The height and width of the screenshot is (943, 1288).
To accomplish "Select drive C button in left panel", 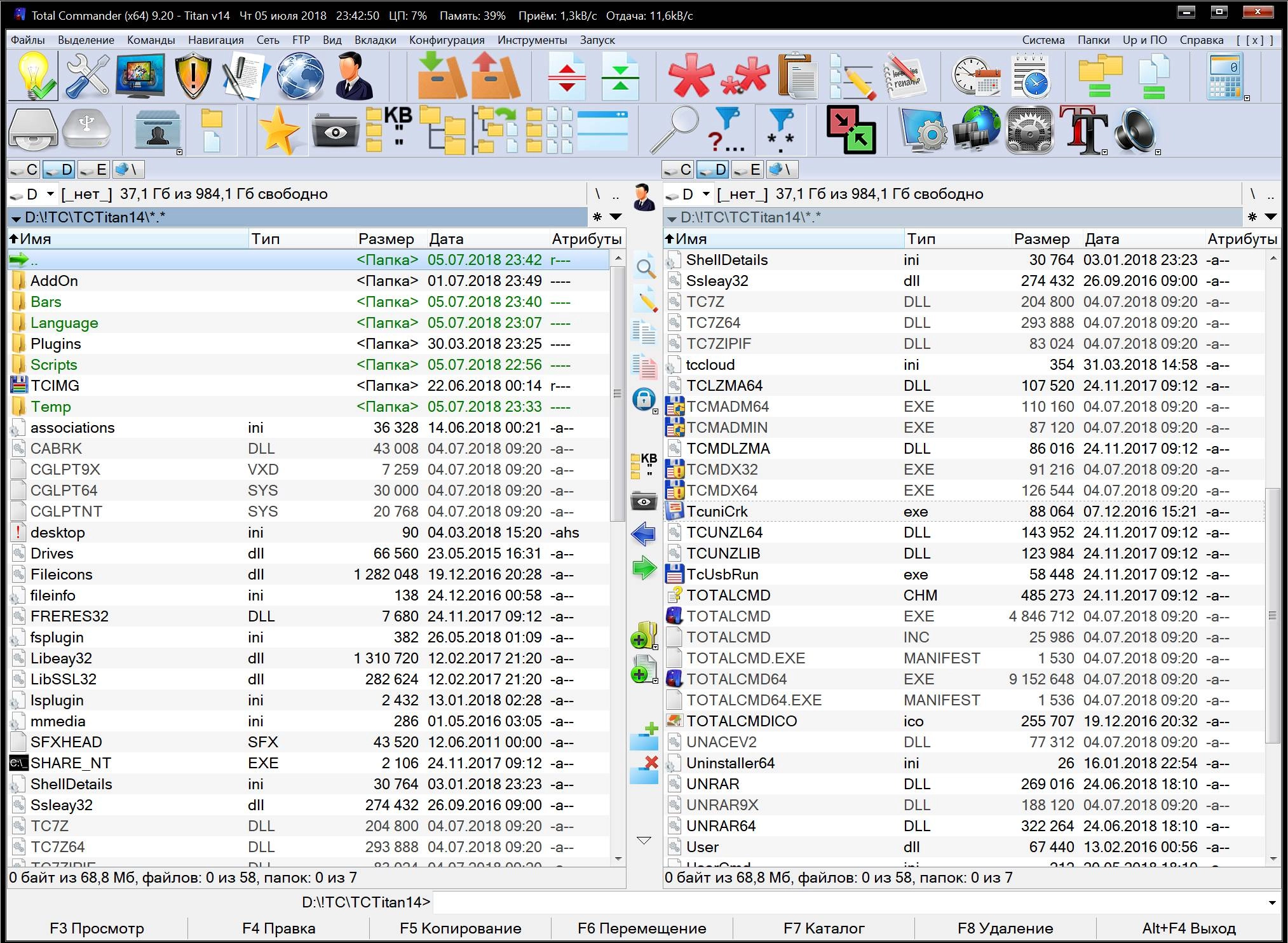I will click(25, 170).
